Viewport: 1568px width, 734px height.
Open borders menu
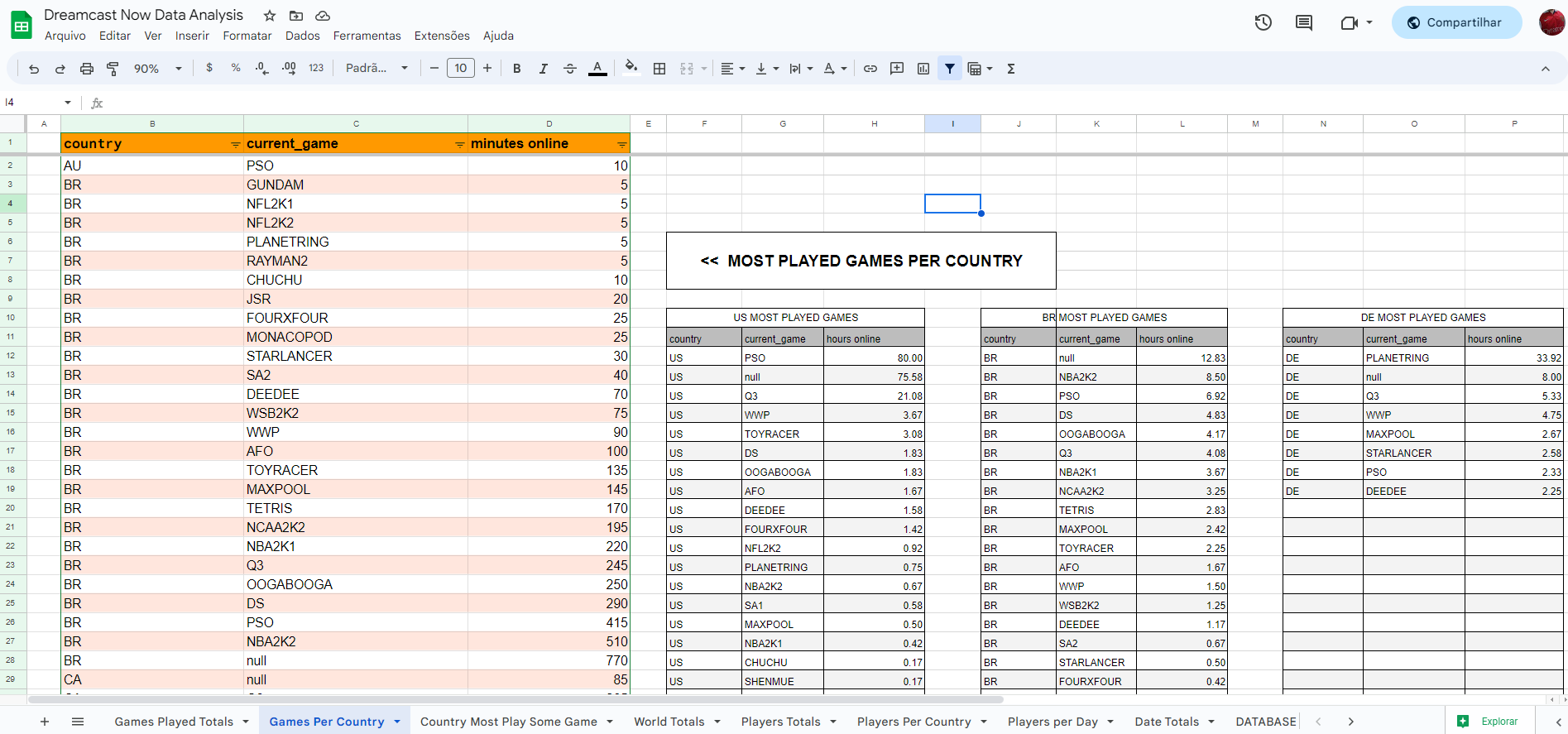click(659, 69)
